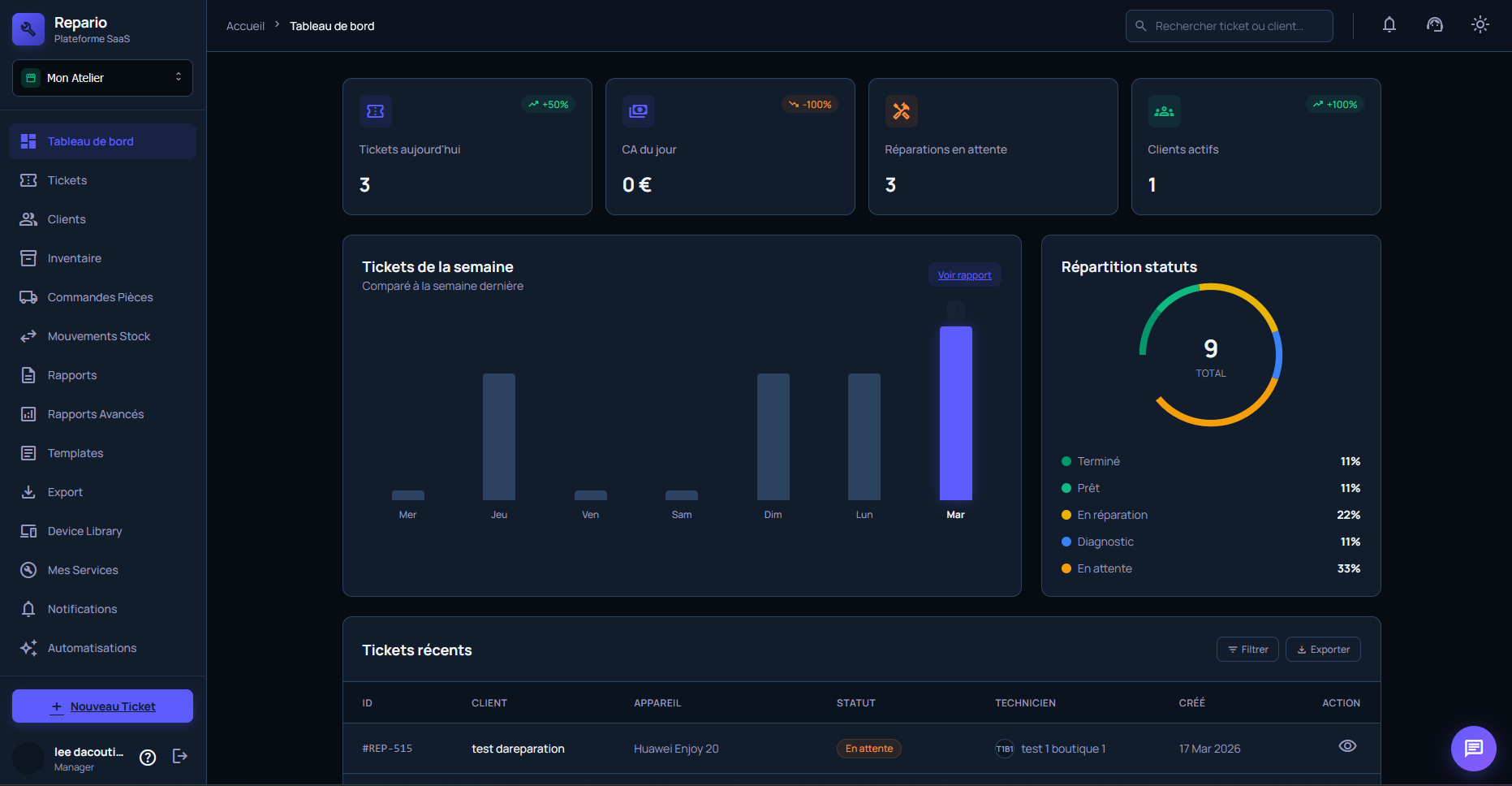Click the Réparations en attente tools icon
Viewport: 1512px width, 786px height.
point(901,111)
